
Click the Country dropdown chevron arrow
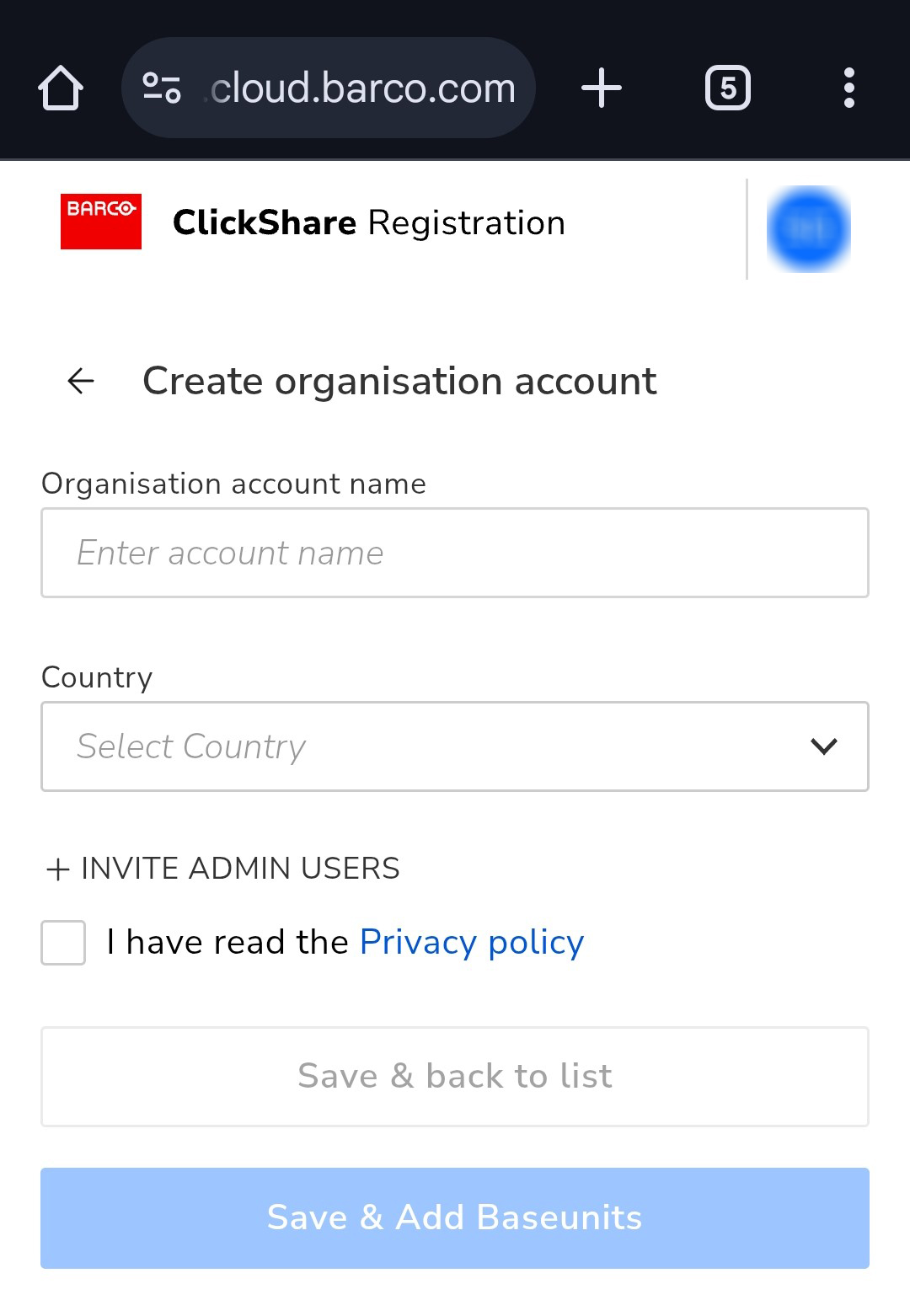pyautogui.click(x=823, y=746)
